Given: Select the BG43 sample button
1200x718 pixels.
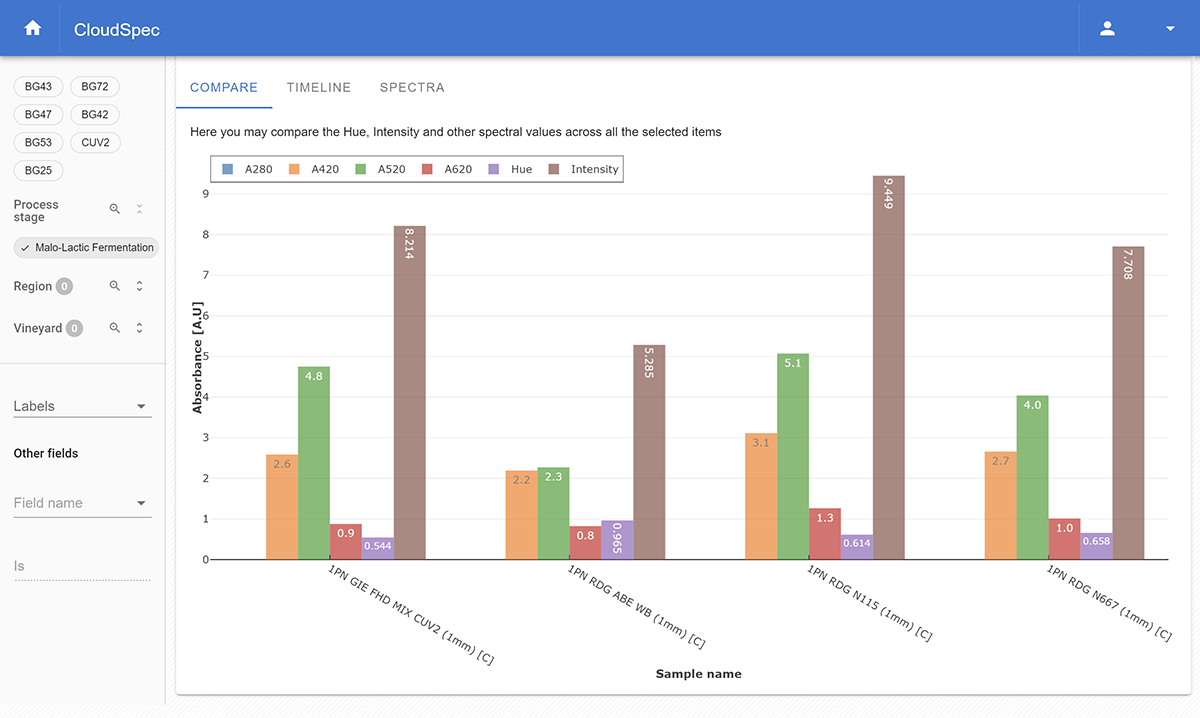Looking at the screenshot, I should point(38,86).
